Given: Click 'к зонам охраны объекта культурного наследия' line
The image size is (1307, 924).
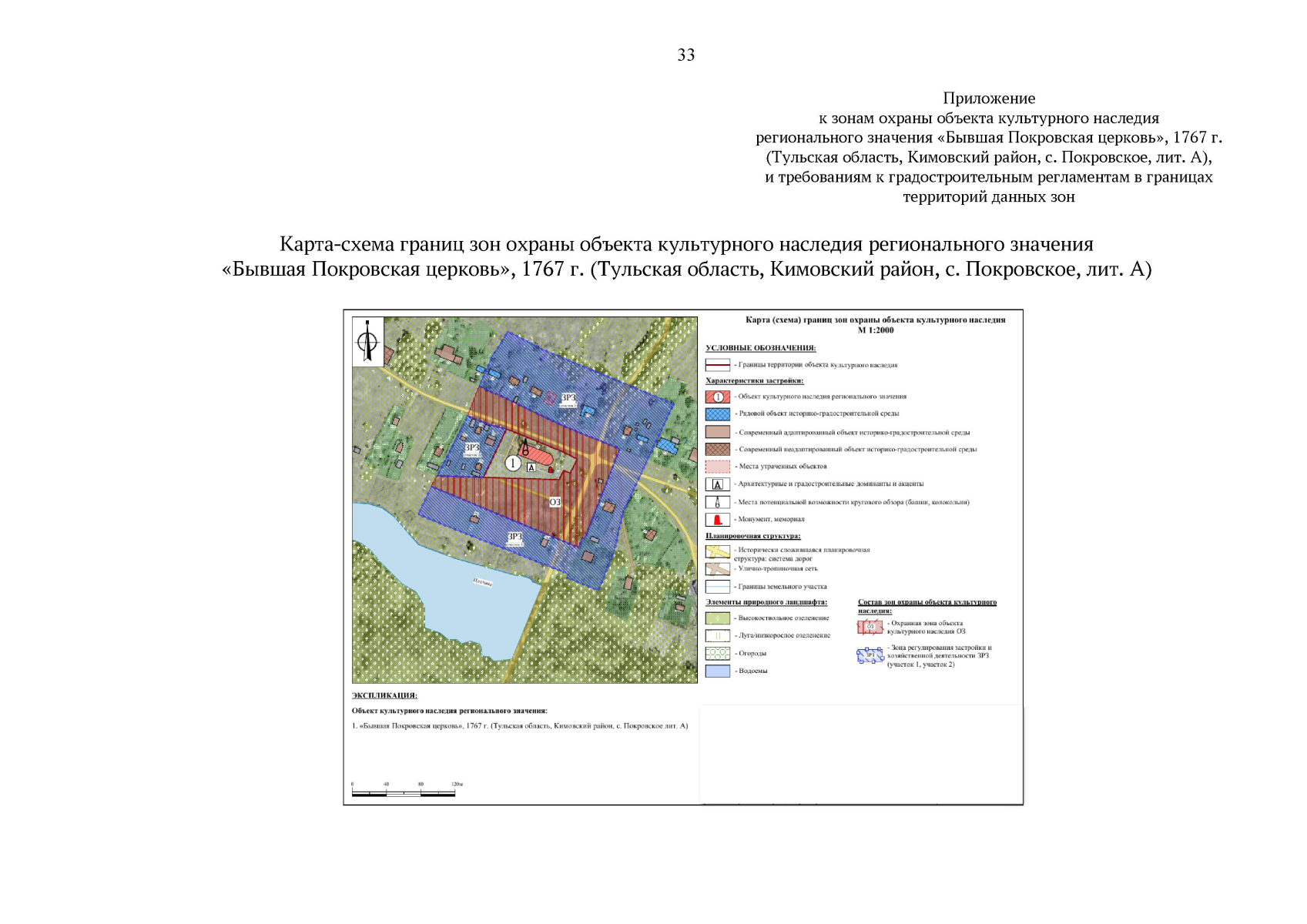Looking at the screenshot, I should click(x=989, y=119).
